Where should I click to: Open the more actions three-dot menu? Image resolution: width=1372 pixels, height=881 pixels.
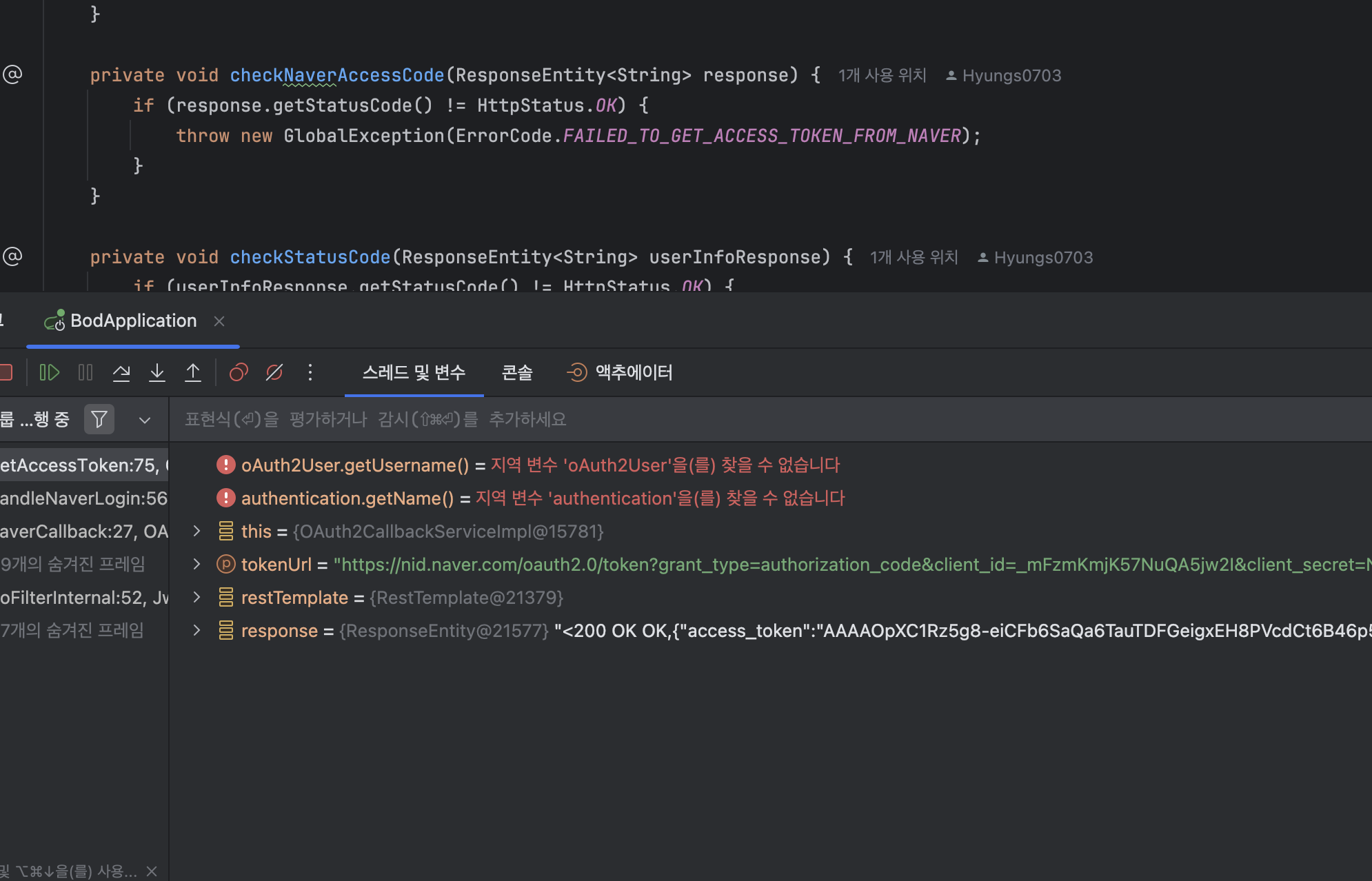point(310,373)
